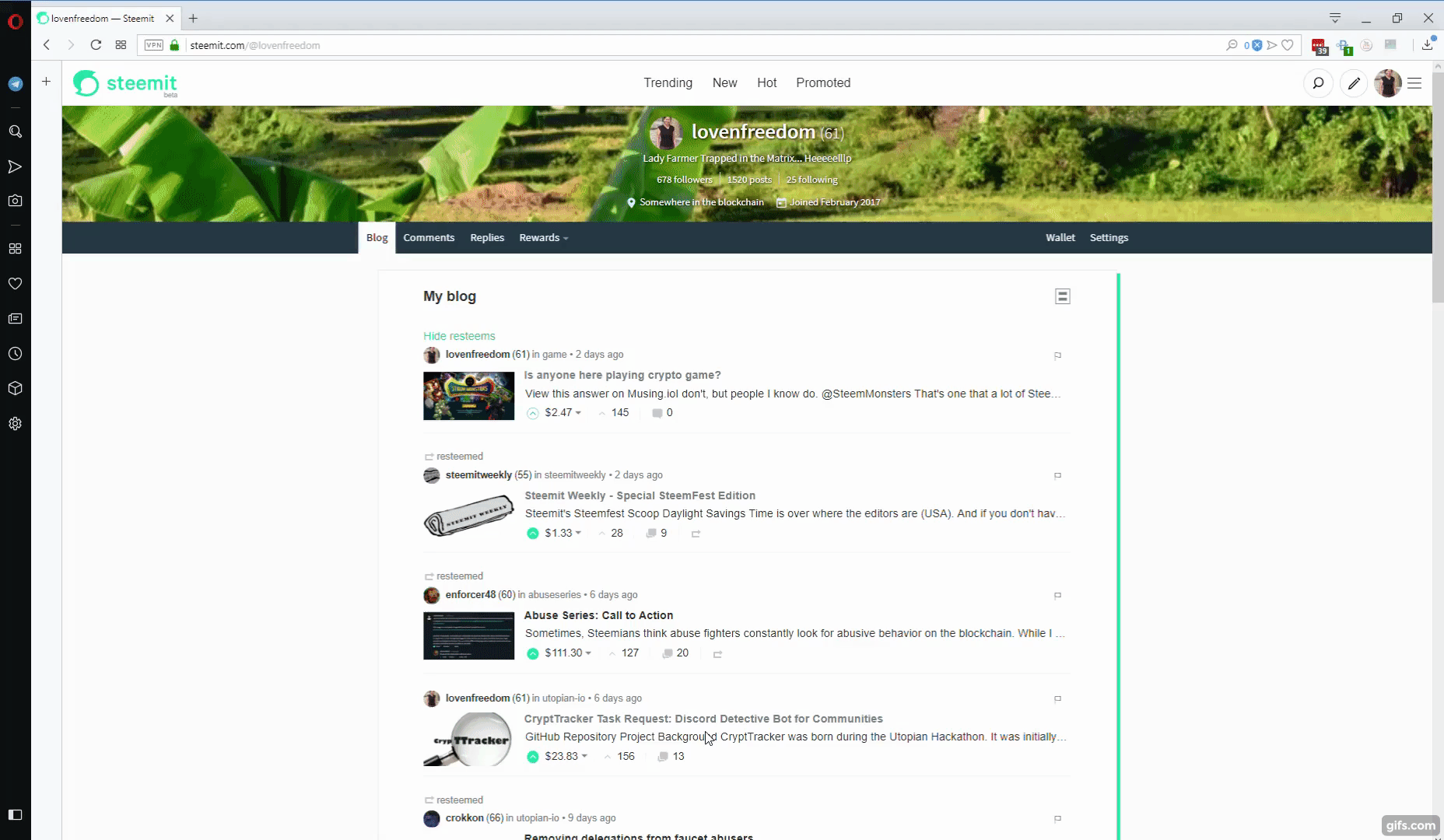Upvote Abuse Series: Call to Action post
The height and width of the screenshot is (840, 1444).
532,653
